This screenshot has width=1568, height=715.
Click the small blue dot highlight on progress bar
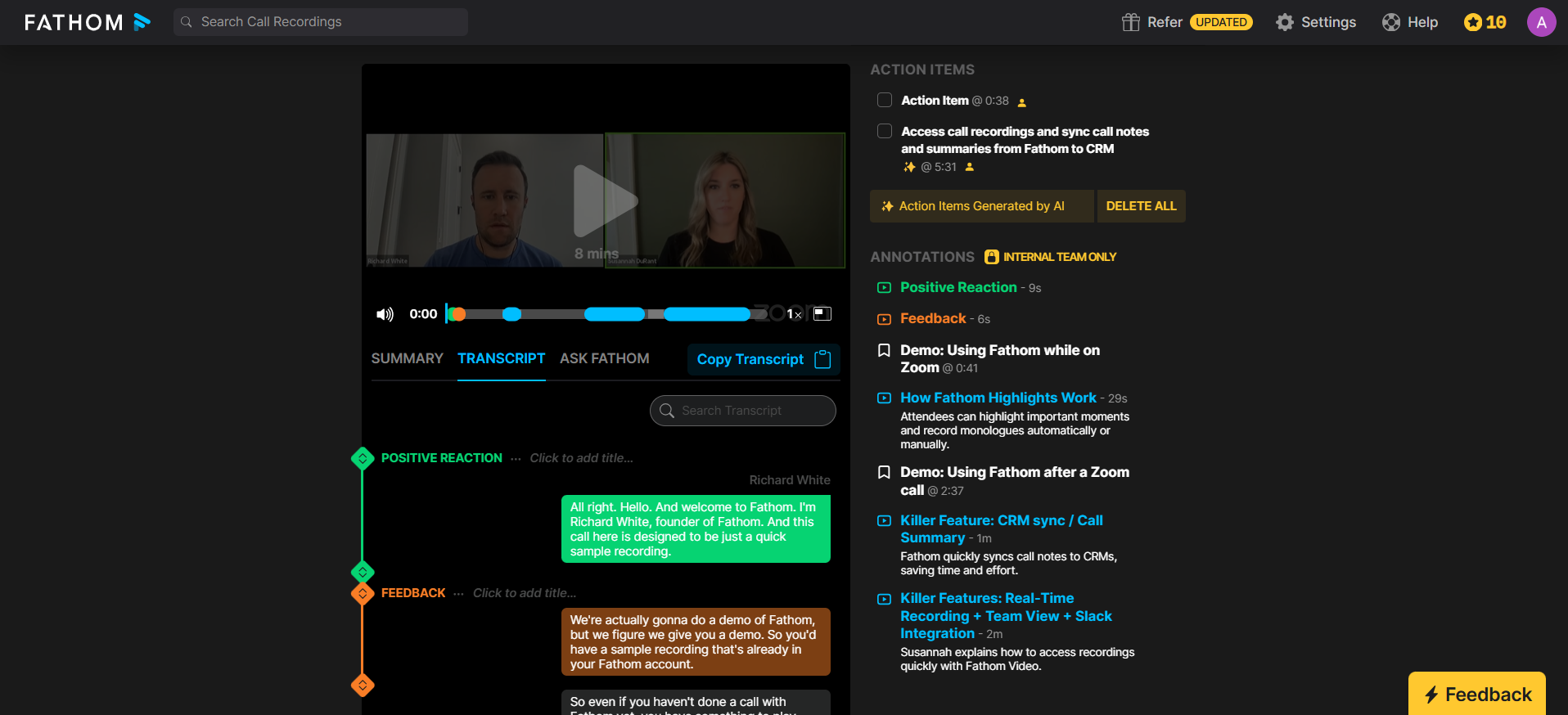511,314
